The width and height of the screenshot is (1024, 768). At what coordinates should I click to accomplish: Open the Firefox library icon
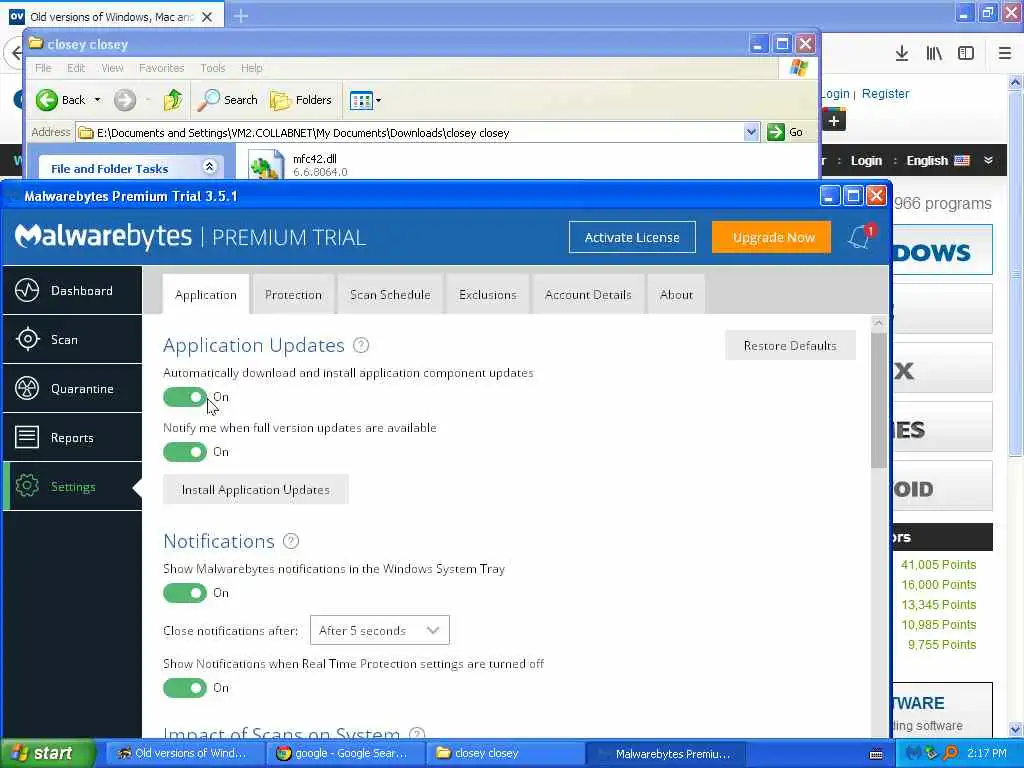[934, 54]
